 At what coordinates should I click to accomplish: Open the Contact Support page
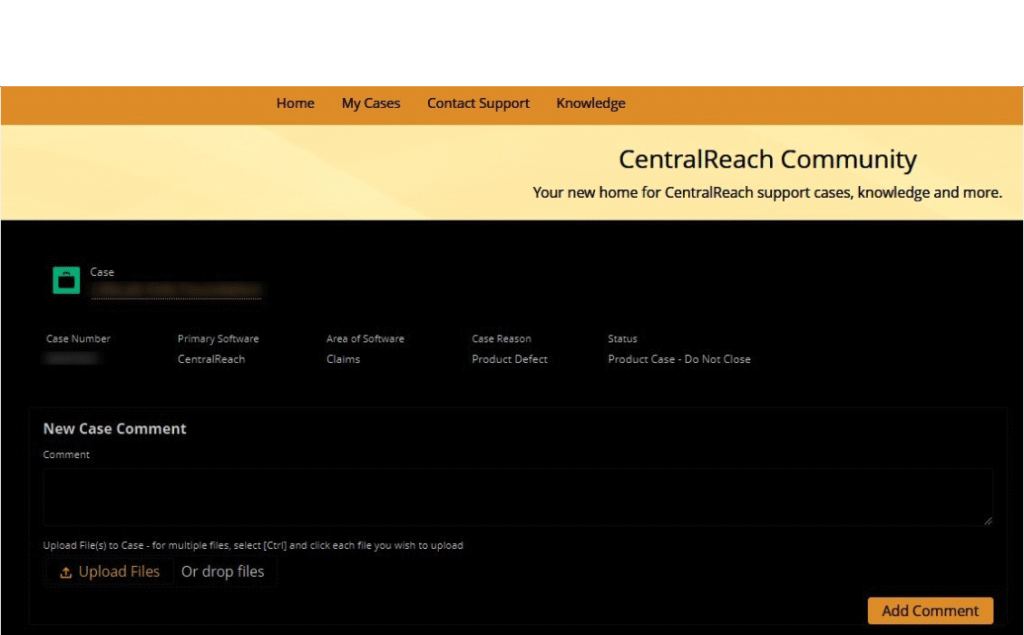478,103
